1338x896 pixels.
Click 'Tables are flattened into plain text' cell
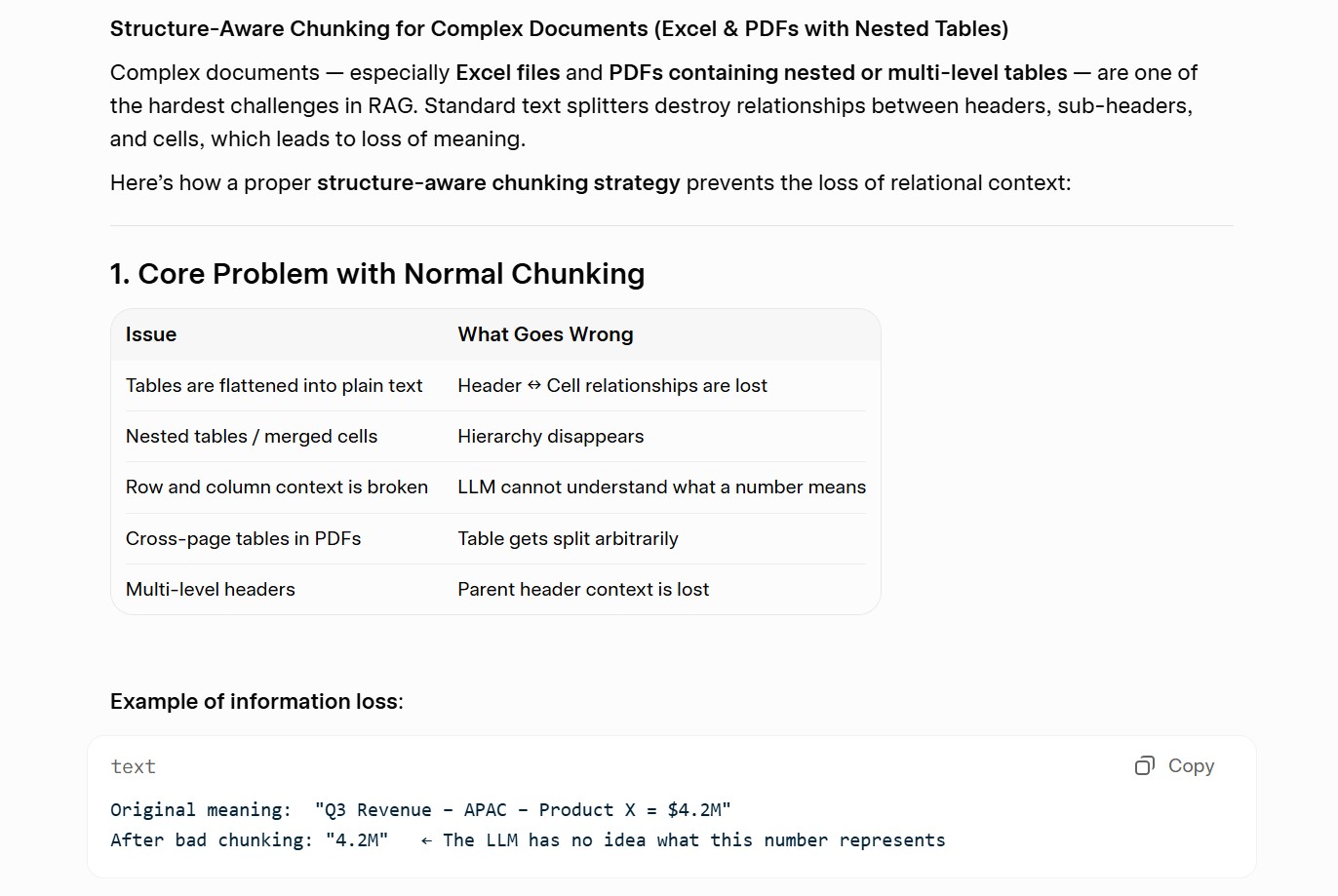[x=274, y=386]
